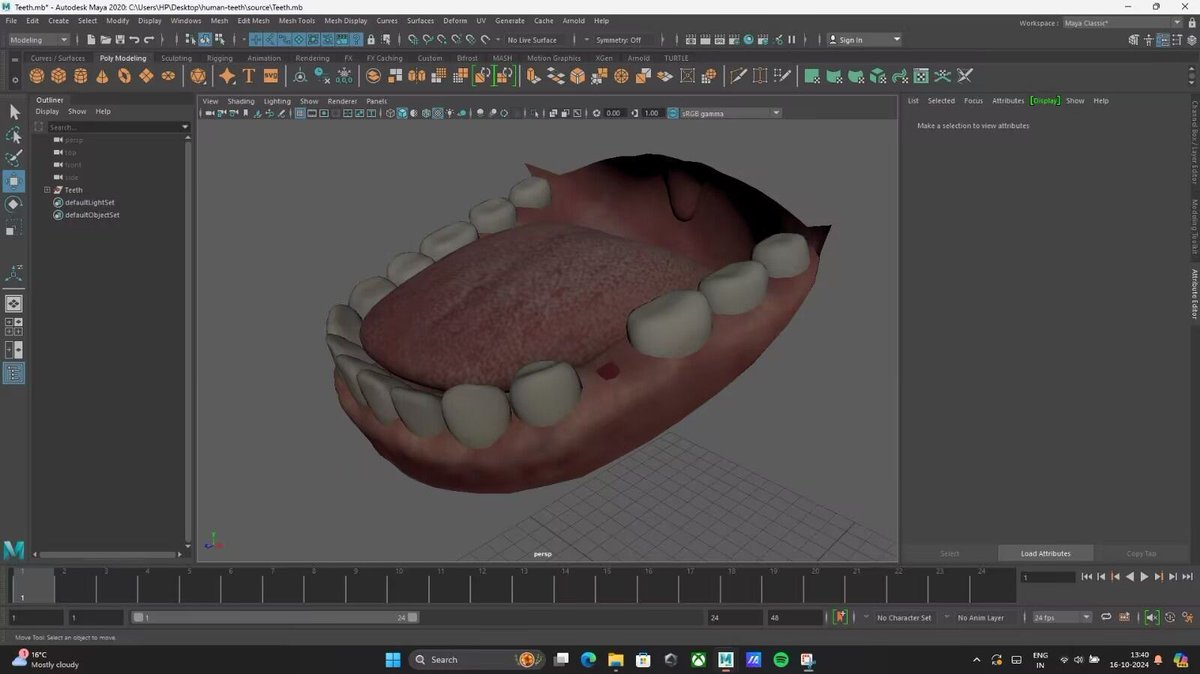Select the Polygon Cube shelf icon
The image size is (1200, 674).
(59, 76)
